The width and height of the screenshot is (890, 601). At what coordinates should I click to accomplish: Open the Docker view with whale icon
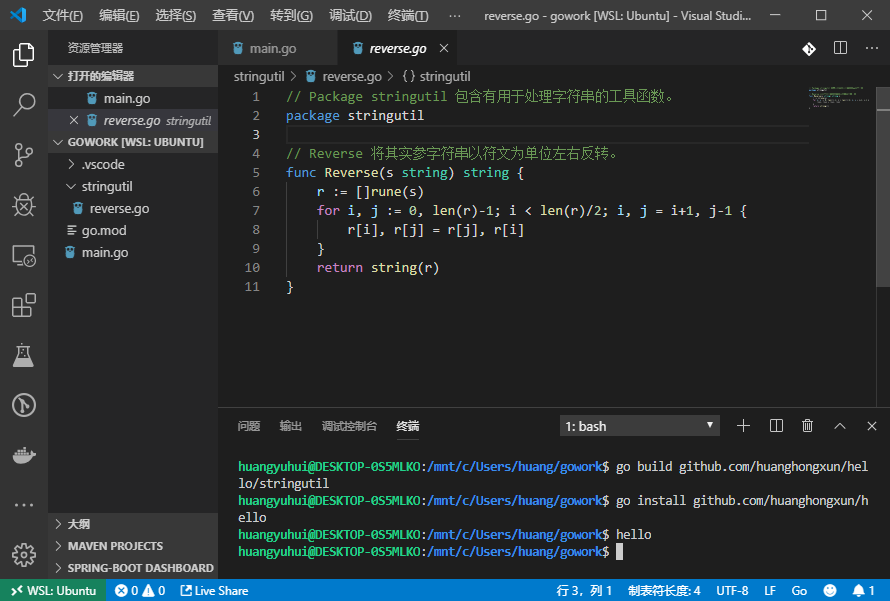click(x=23, y=455)
